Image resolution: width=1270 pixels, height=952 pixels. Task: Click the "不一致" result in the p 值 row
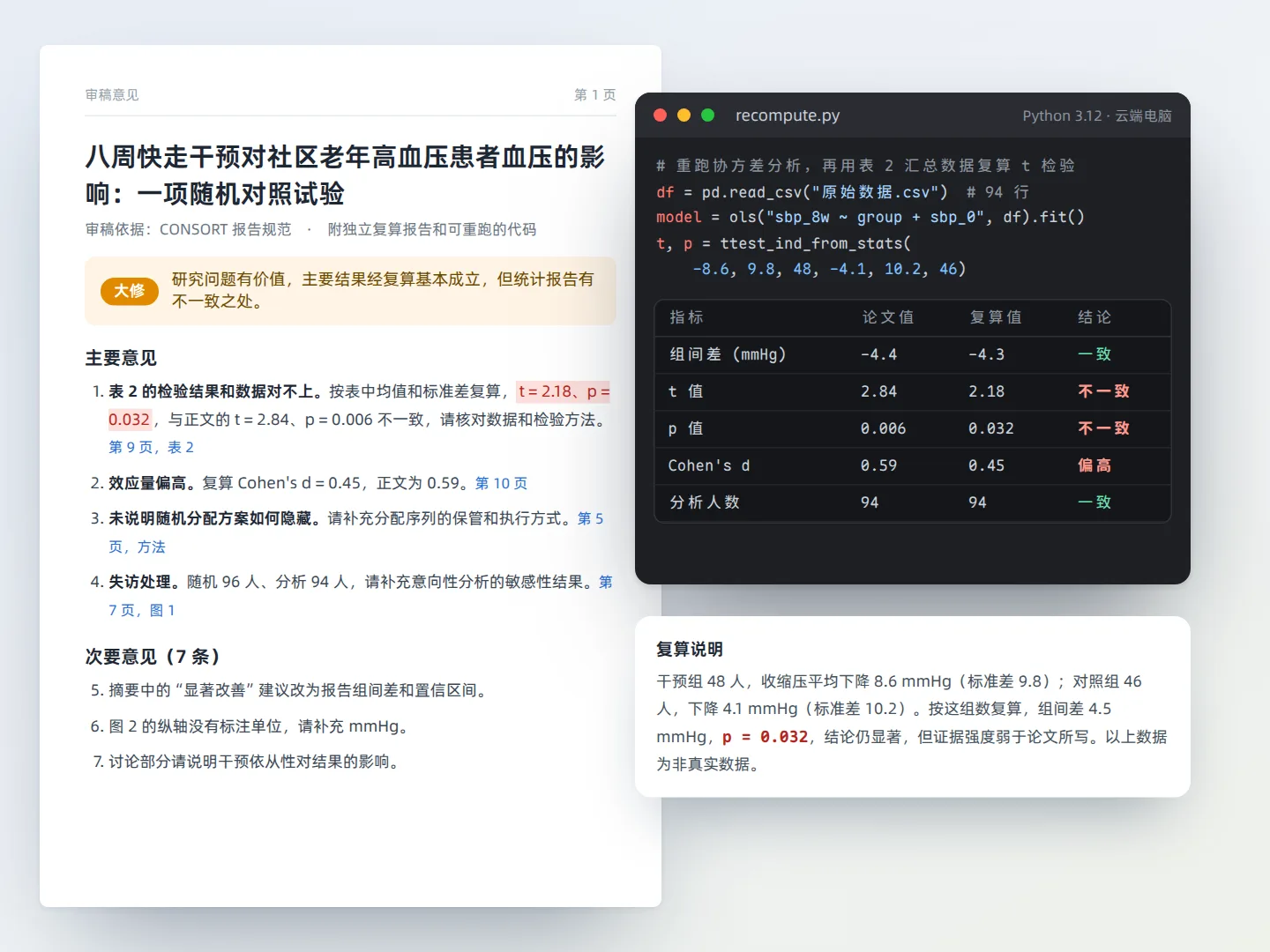[1103, 428]
